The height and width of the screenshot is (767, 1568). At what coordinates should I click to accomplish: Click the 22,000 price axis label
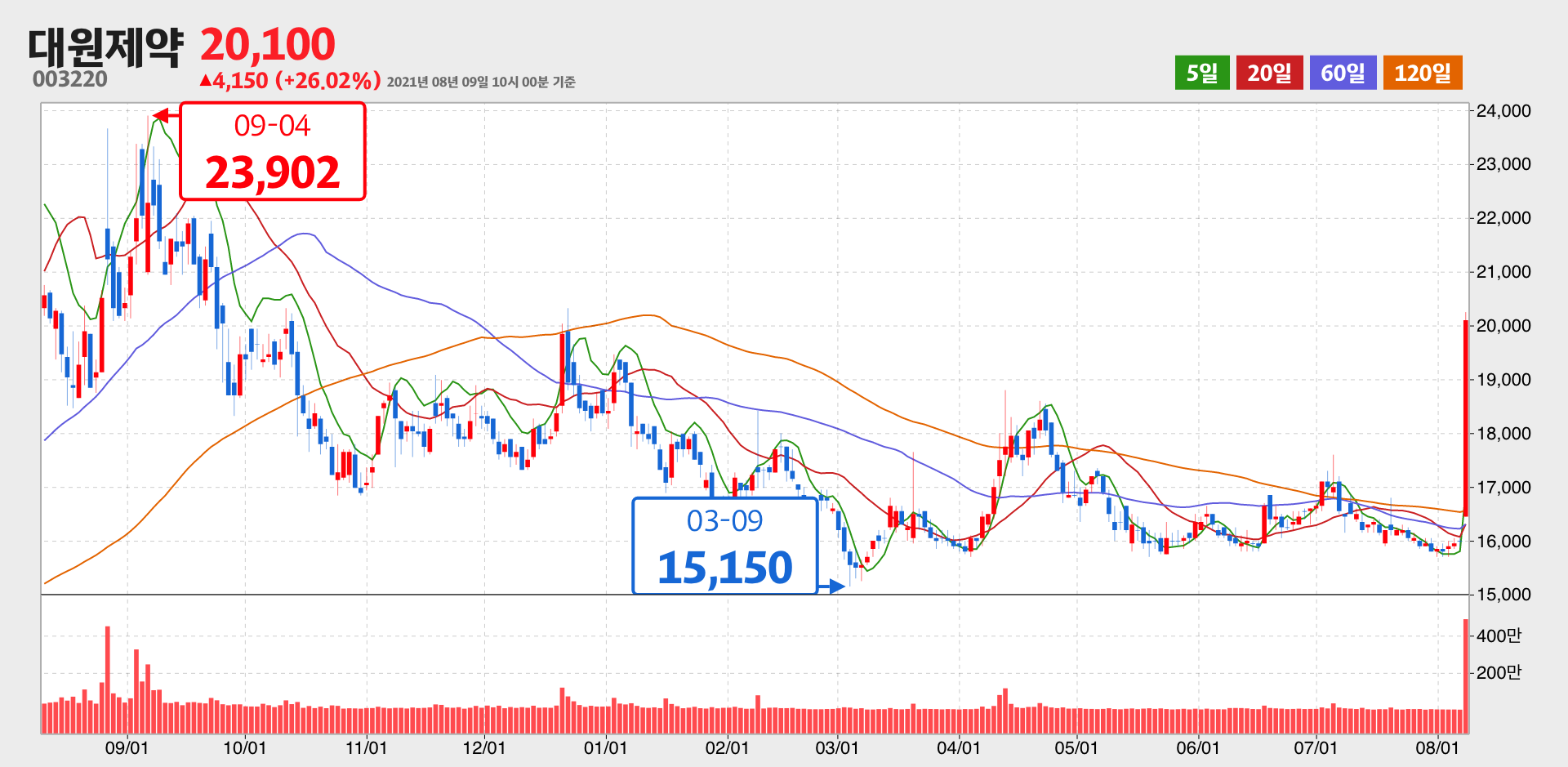(x=1503, y=218)
